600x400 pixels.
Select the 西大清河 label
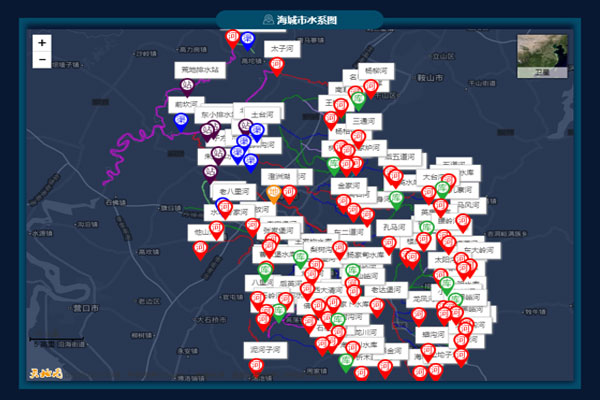[328, 291]
